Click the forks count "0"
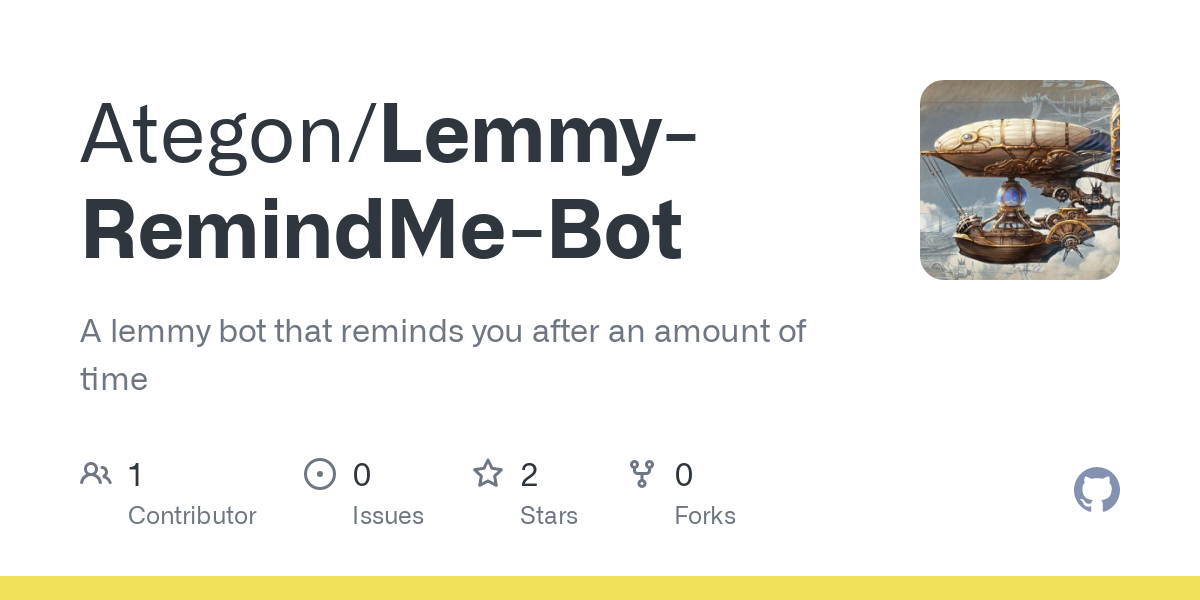Image resolution: width=1200 pixels, height=600 pixels. pyautogui.click(x=683, y=474)
